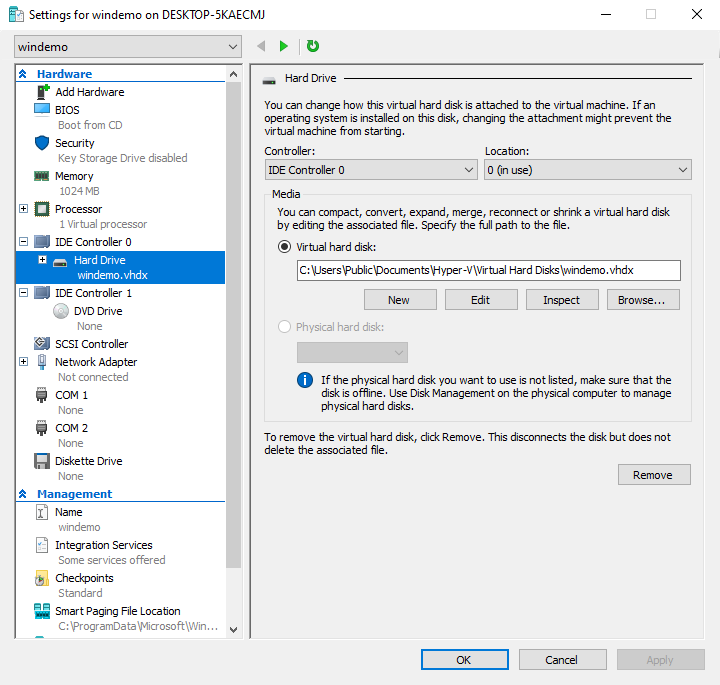Viewport: 720px width, 685px height.
Task: Open the windemo virtual machine selector dropdown
Action: pos(128,47)
